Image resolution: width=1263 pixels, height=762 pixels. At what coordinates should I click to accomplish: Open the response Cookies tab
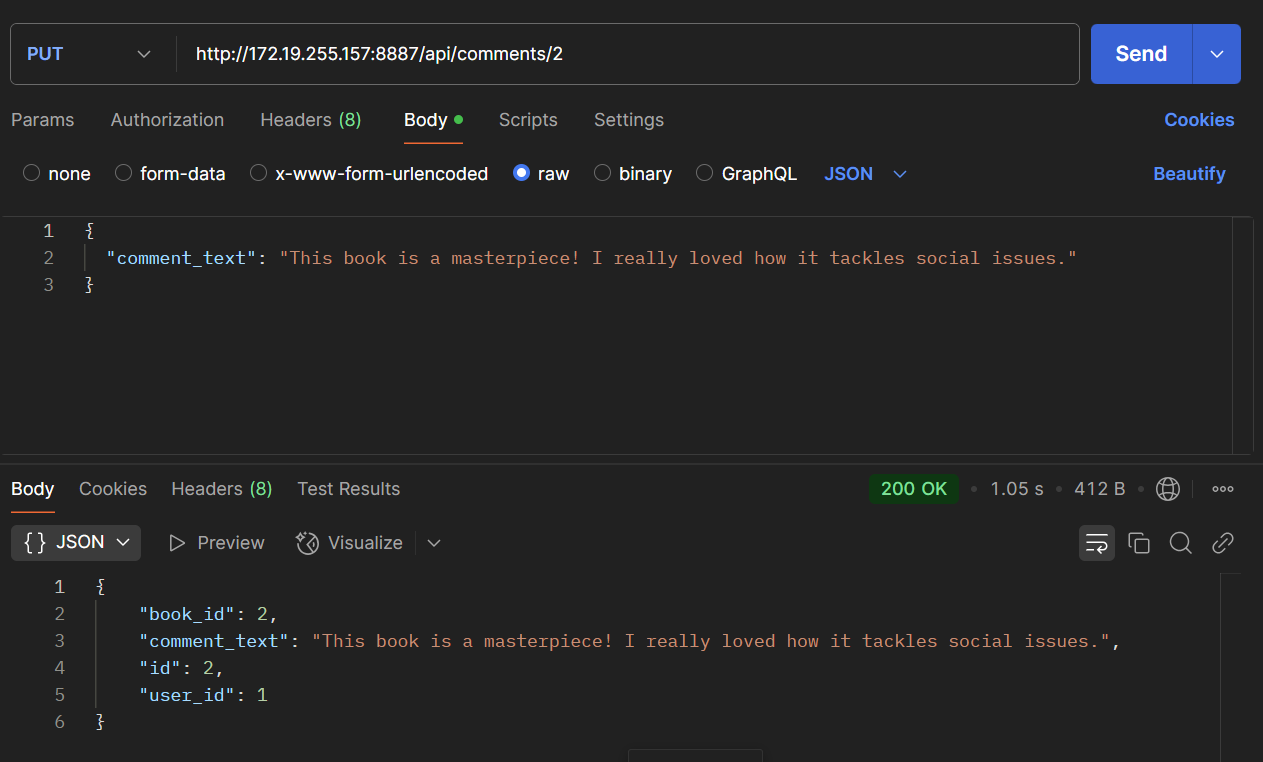[113, 489]
